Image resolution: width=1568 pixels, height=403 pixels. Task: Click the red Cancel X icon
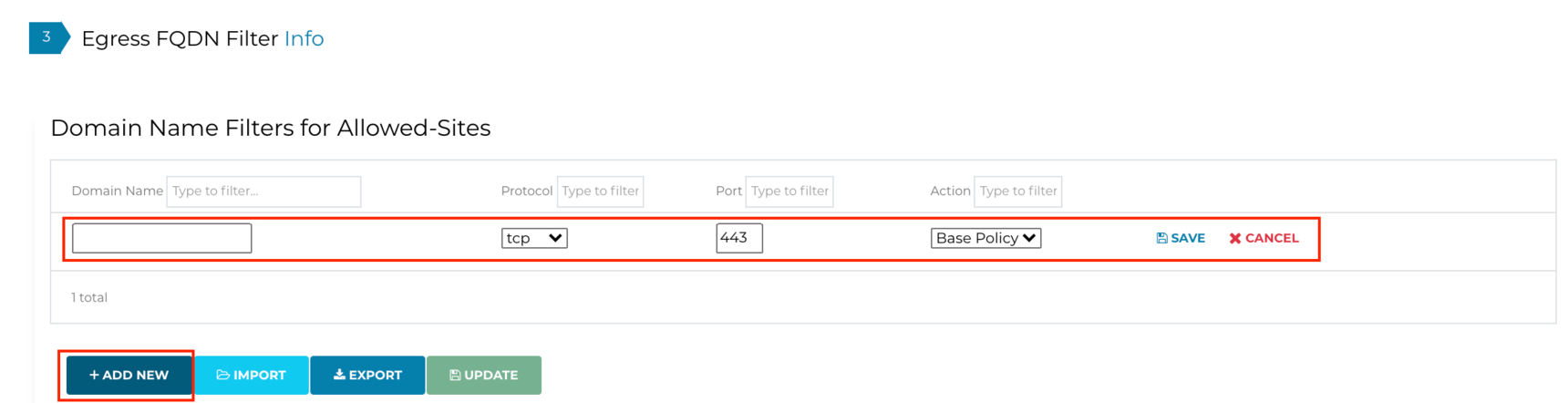pos(1235,238)
